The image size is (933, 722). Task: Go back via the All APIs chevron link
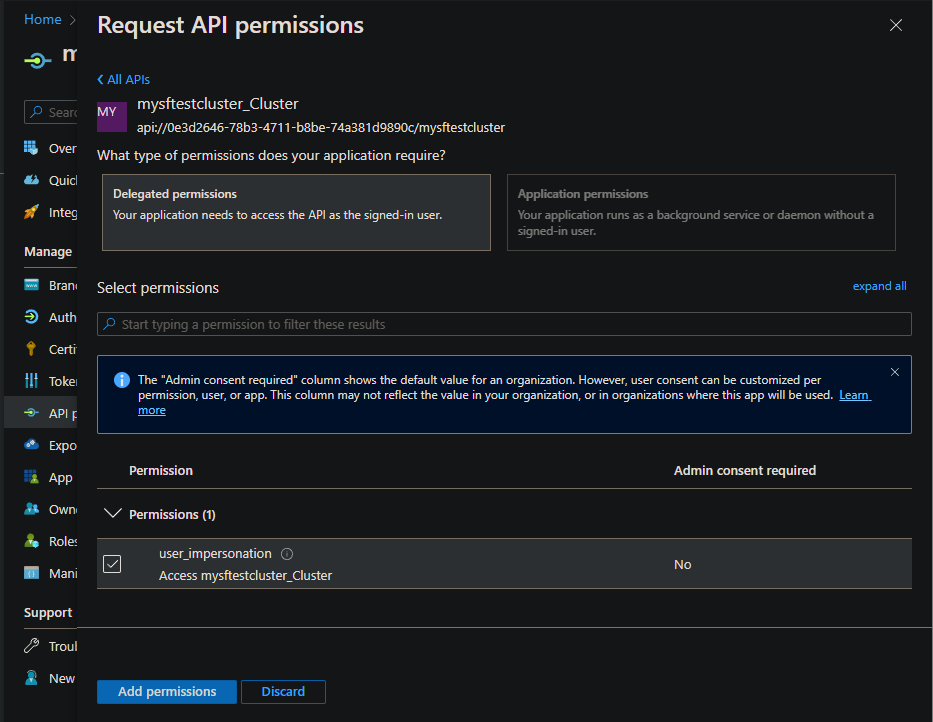pyautogui.click(x=124, y=79)
